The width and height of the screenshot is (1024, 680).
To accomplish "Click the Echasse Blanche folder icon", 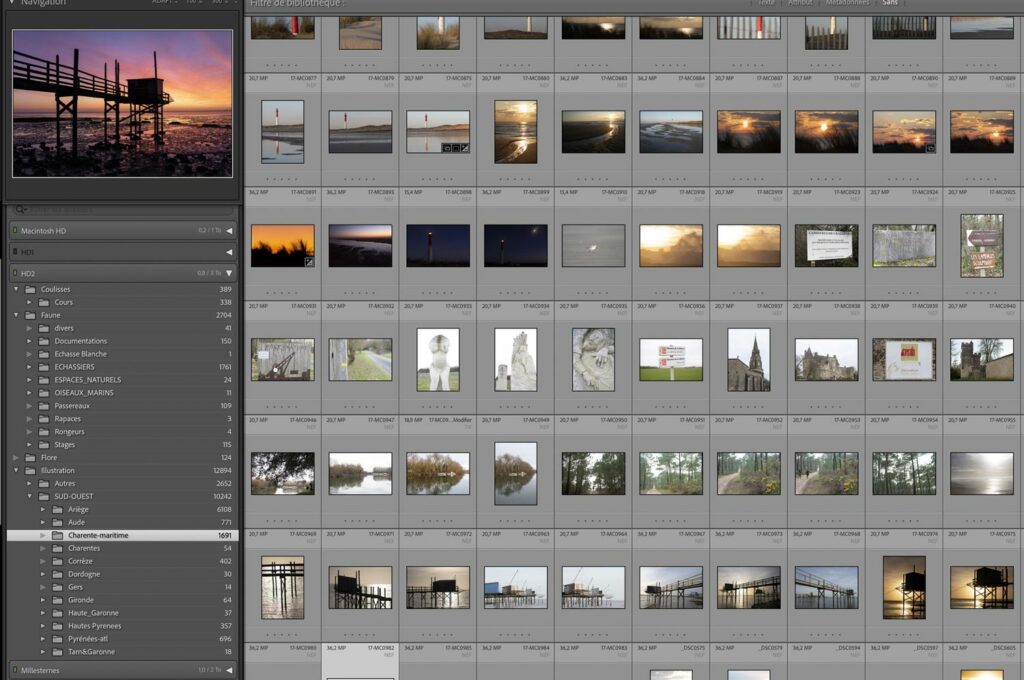I will click(x=44, y=354).
